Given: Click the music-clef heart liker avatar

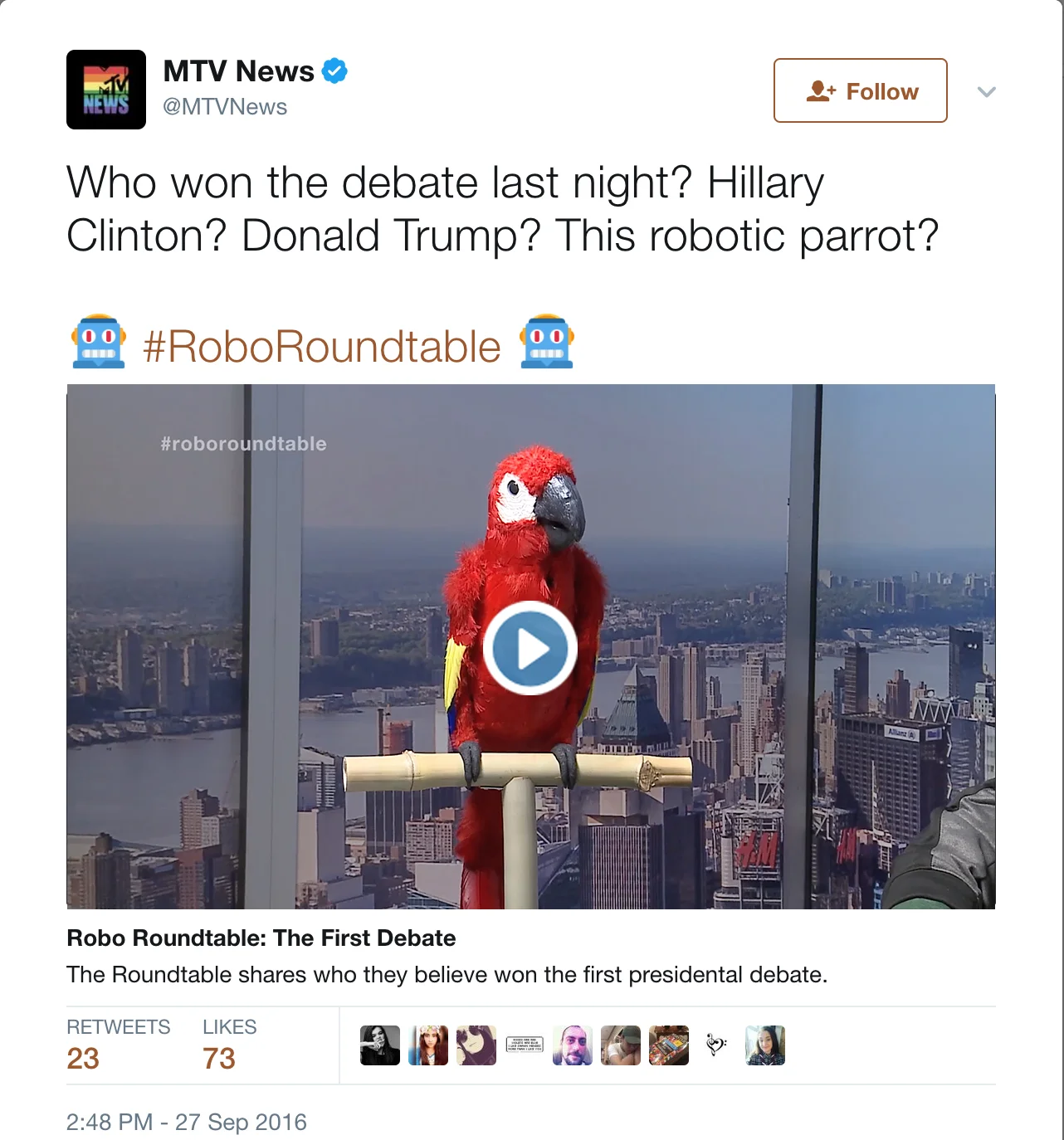Looking at the screenshot, I should click(x=717, y=1045).
